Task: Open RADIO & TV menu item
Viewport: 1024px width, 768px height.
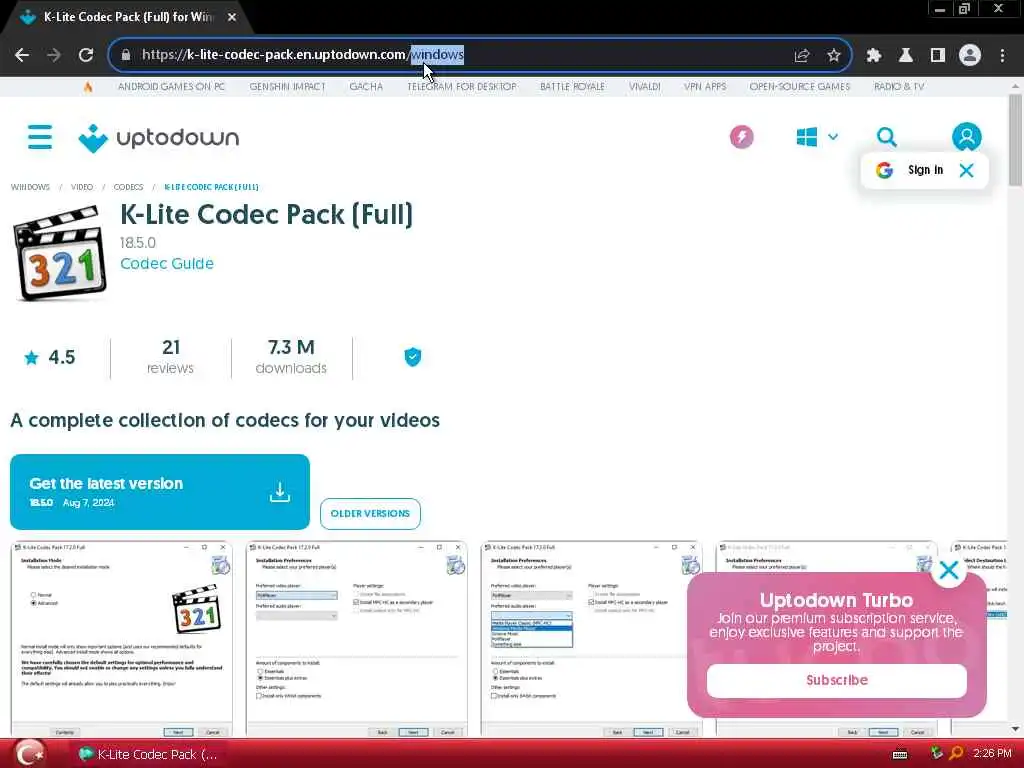Action: (899, 86)
